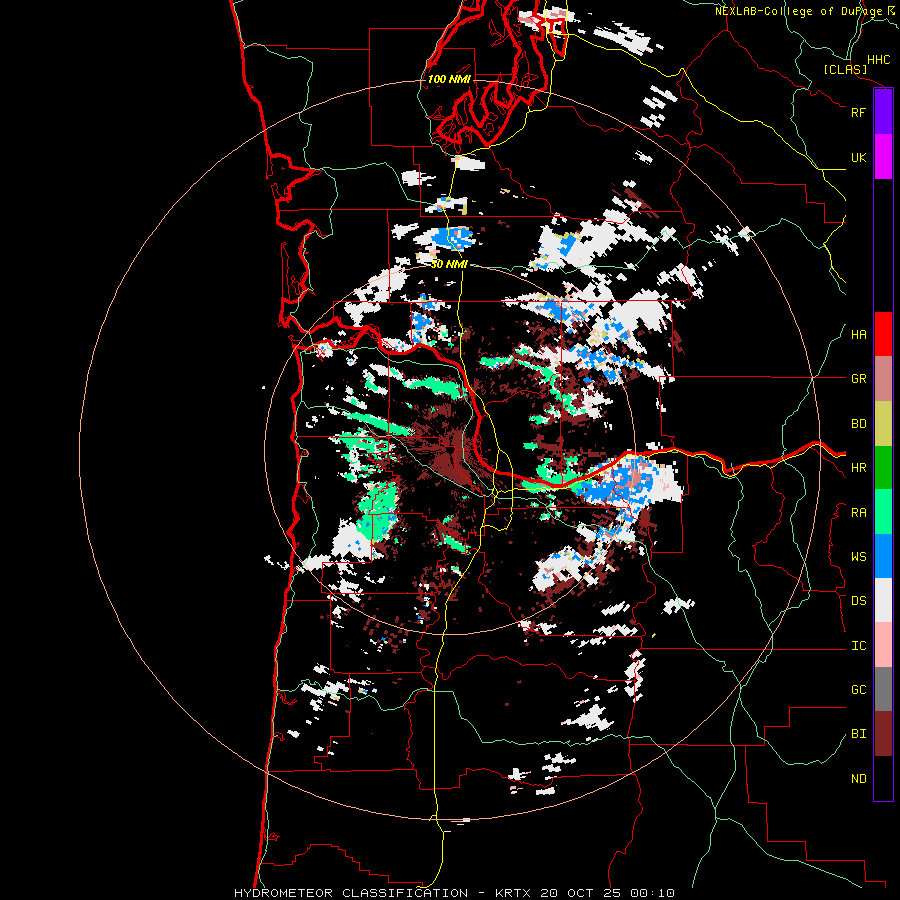
Task: Select the GC legend label
Action: pyautogui.click(x=858, y=690)
